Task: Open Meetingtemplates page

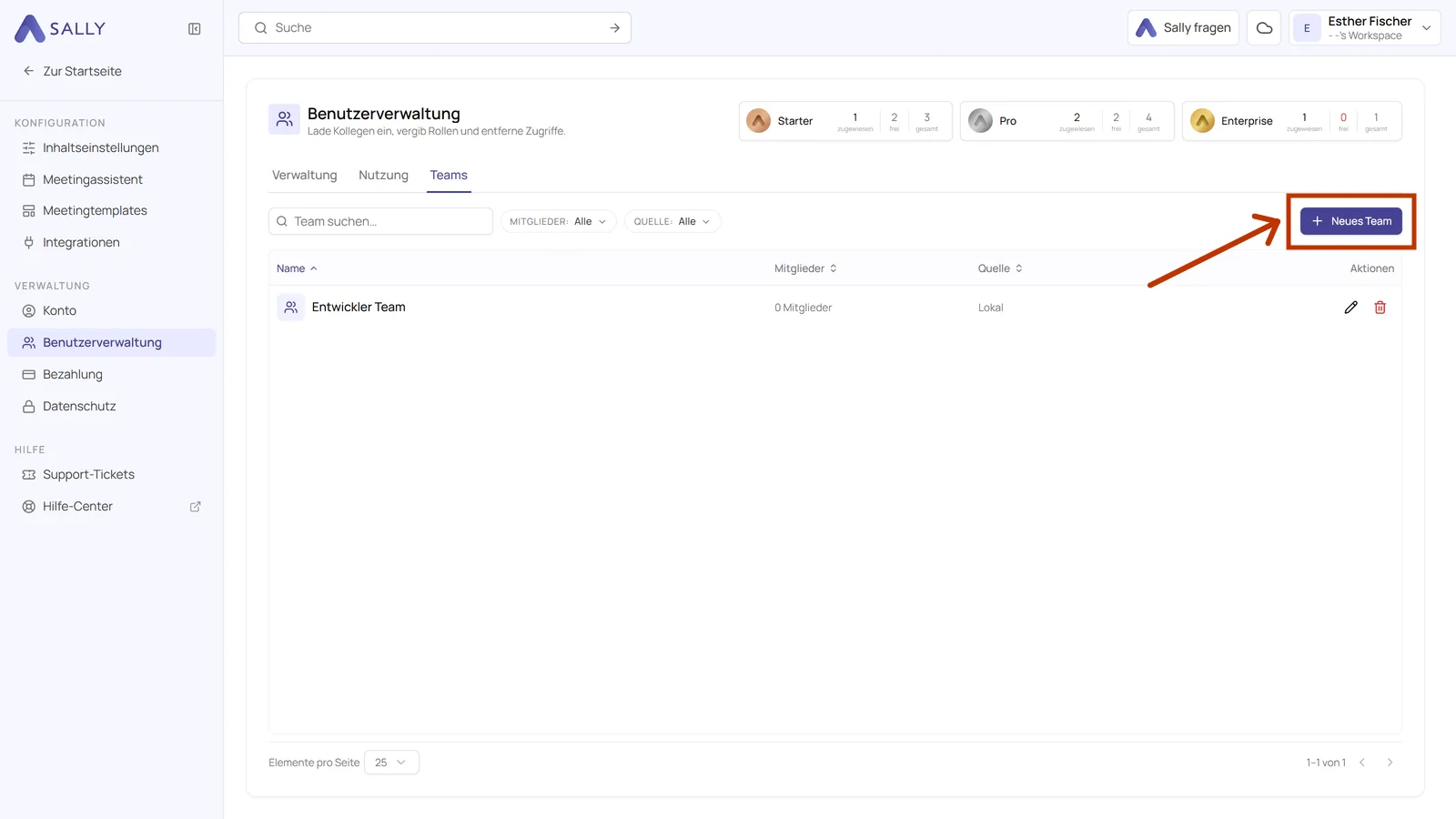Action: pyautogui.click(x=111, y=210)
